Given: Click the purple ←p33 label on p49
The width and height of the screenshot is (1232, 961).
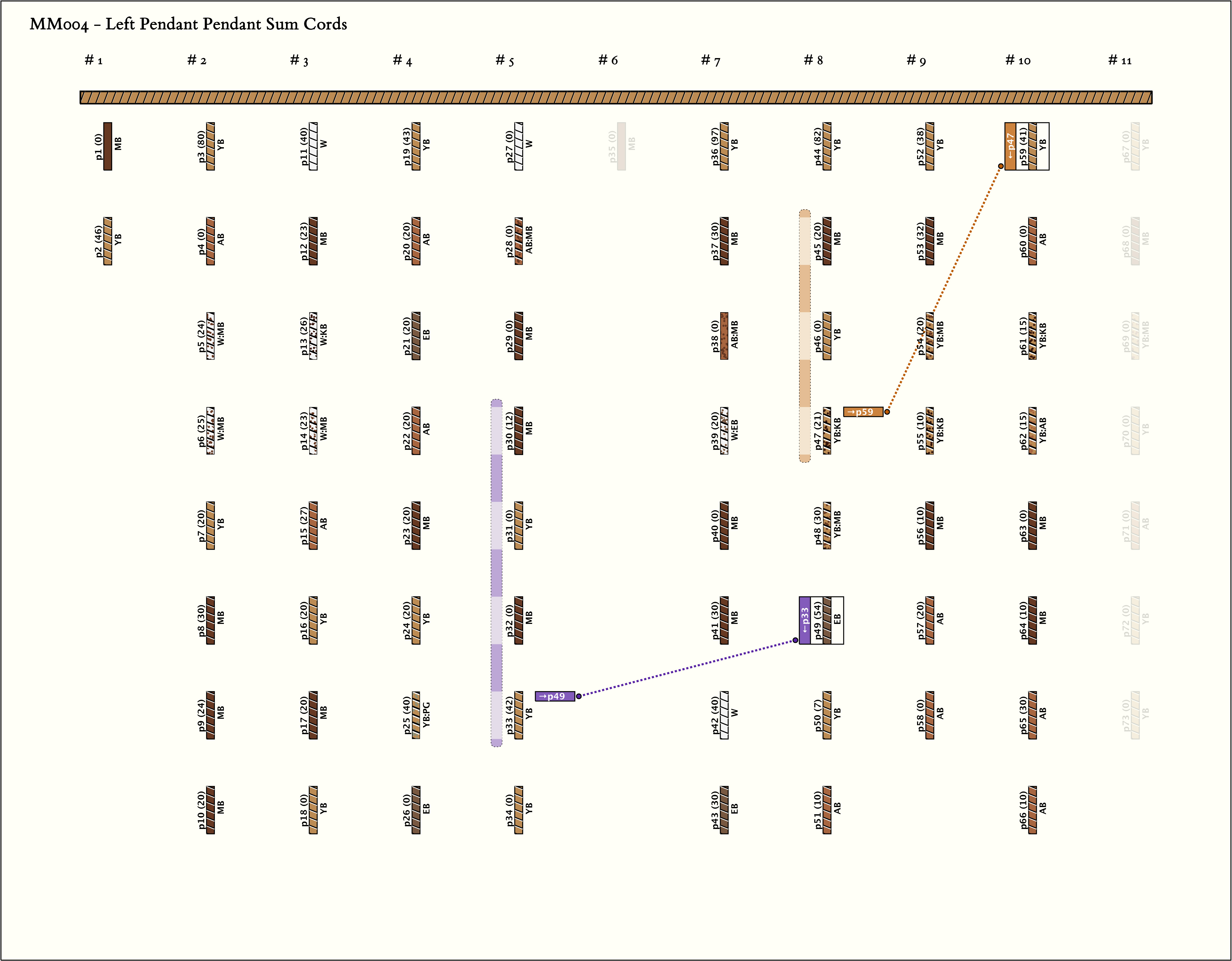Looking at the screenshot, I should click(805, 620).
